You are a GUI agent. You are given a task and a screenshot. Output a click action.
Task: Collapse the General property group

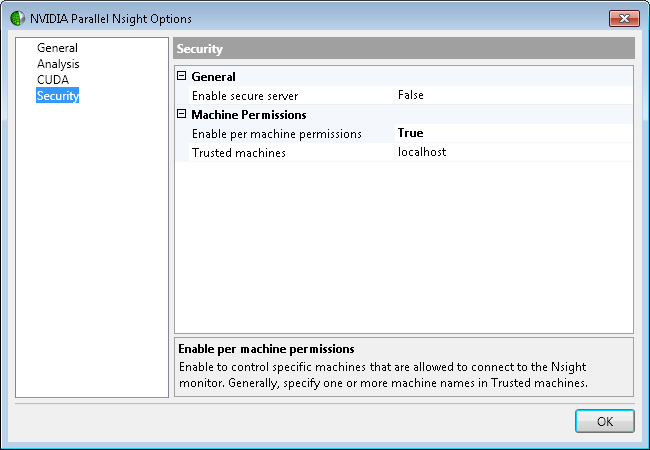pyautogui.click(x=182, y=77)
